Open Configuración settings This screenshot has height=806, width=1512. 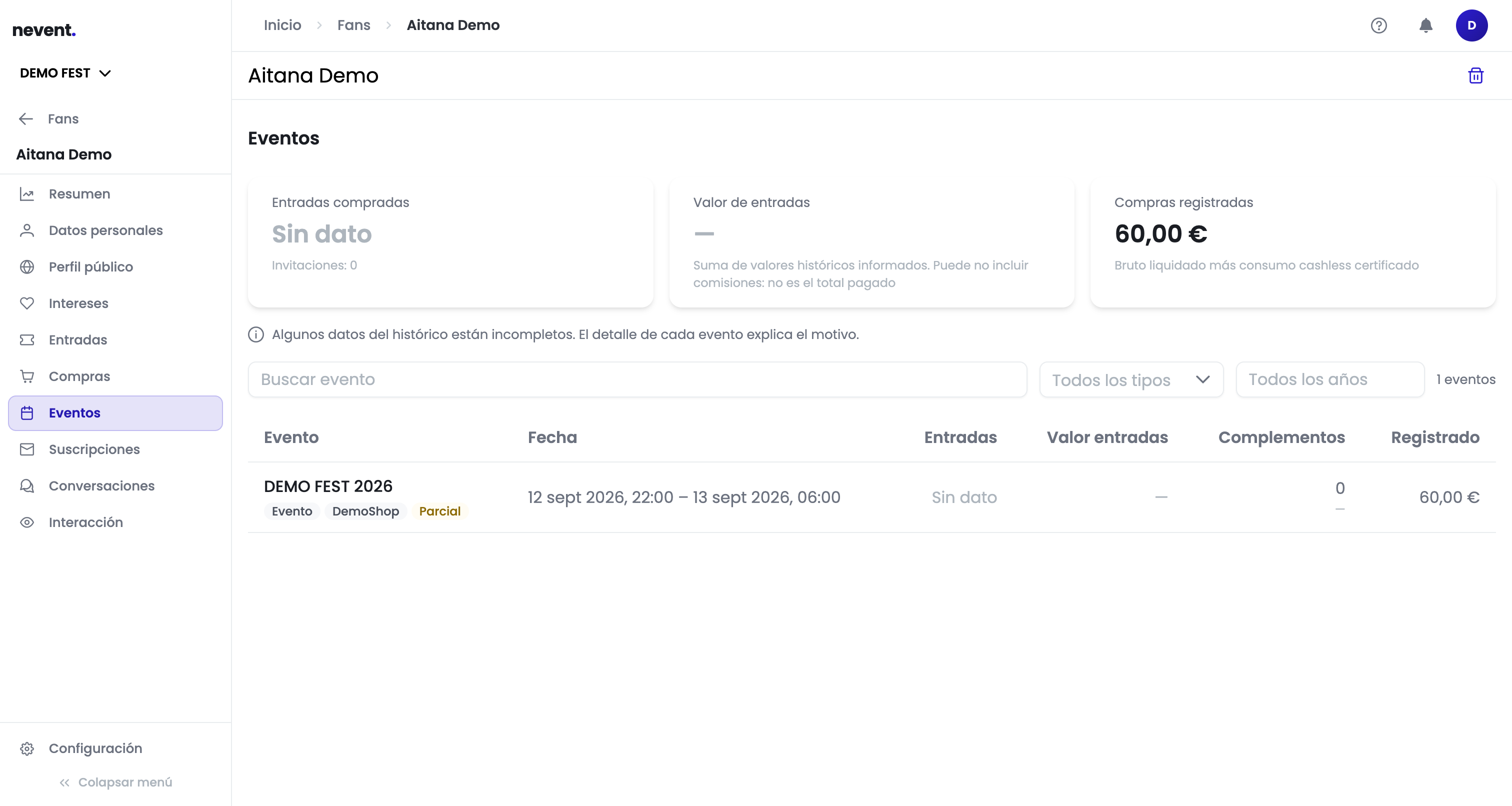point(115,748)
